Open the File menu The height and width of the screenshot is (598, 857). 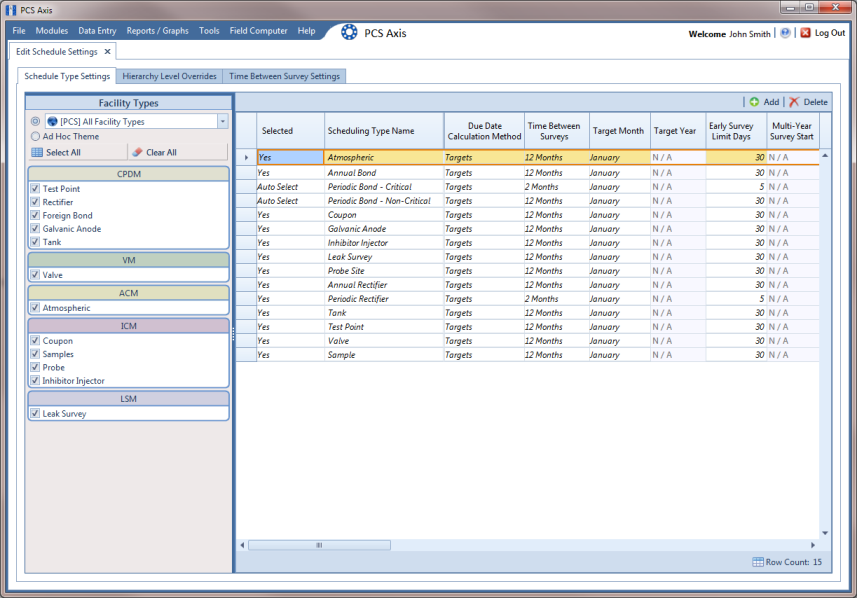(x=19, y=31)
